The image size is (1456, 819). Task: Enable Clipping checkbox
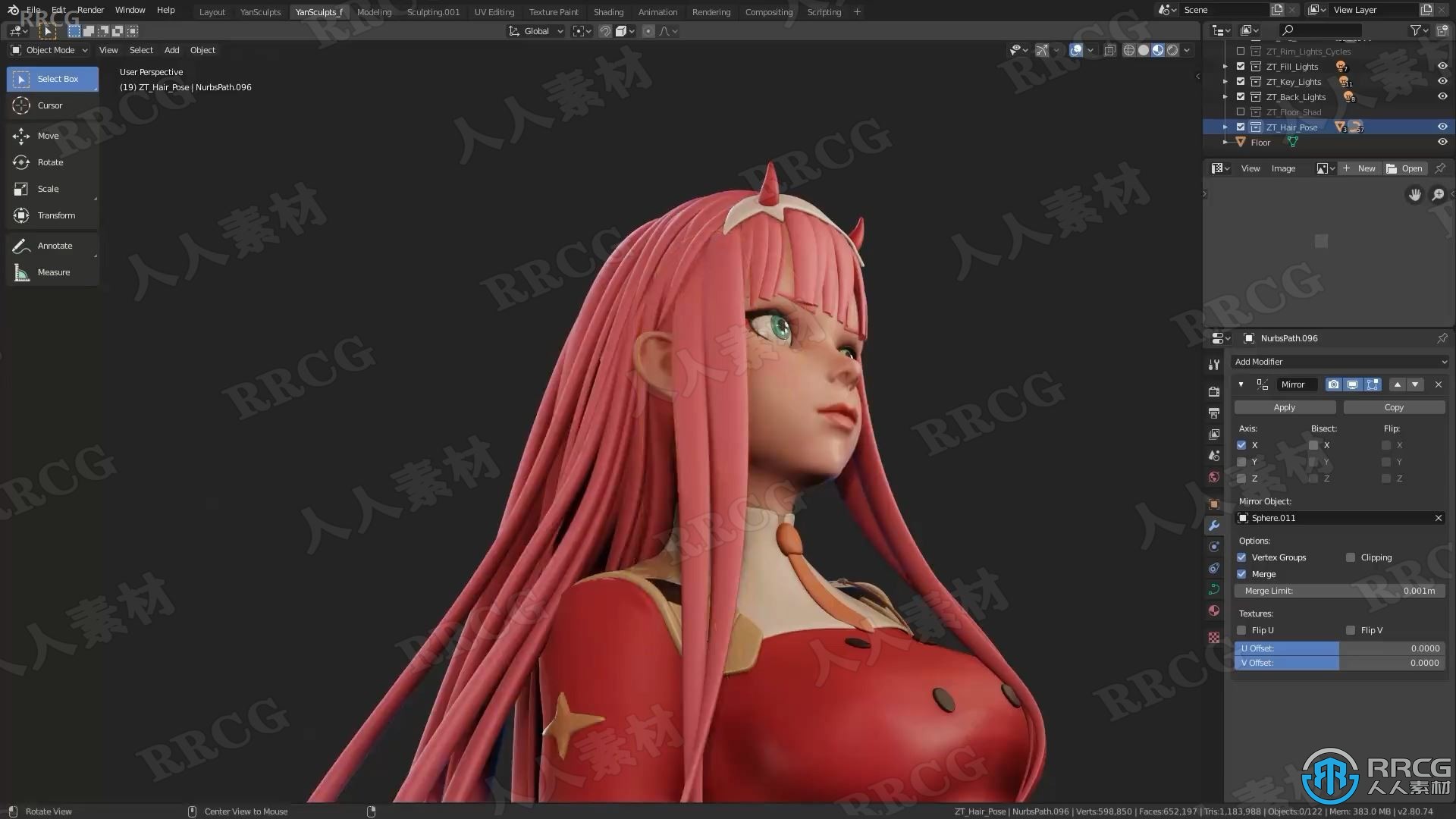(x=1351, y=557)
